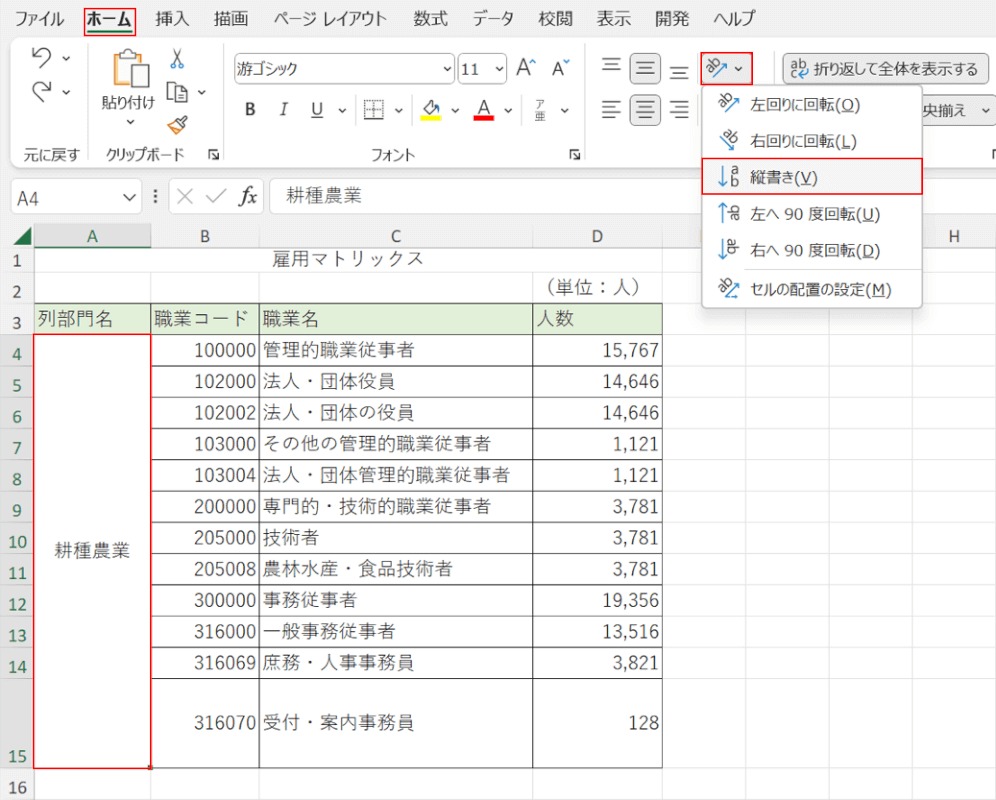Select the Format Painter brush icon
The height and width of the screenshot is (800, 996).
point(177,124)
